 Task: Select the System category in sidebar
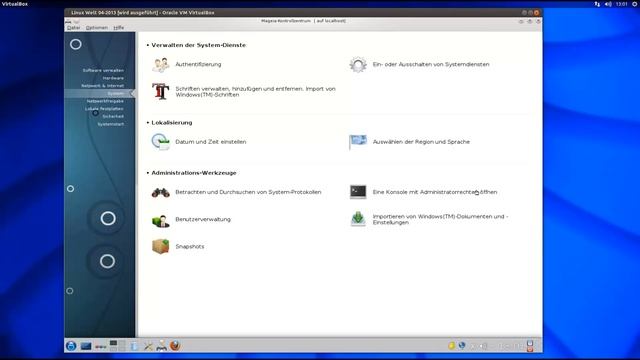pos(100,93)
